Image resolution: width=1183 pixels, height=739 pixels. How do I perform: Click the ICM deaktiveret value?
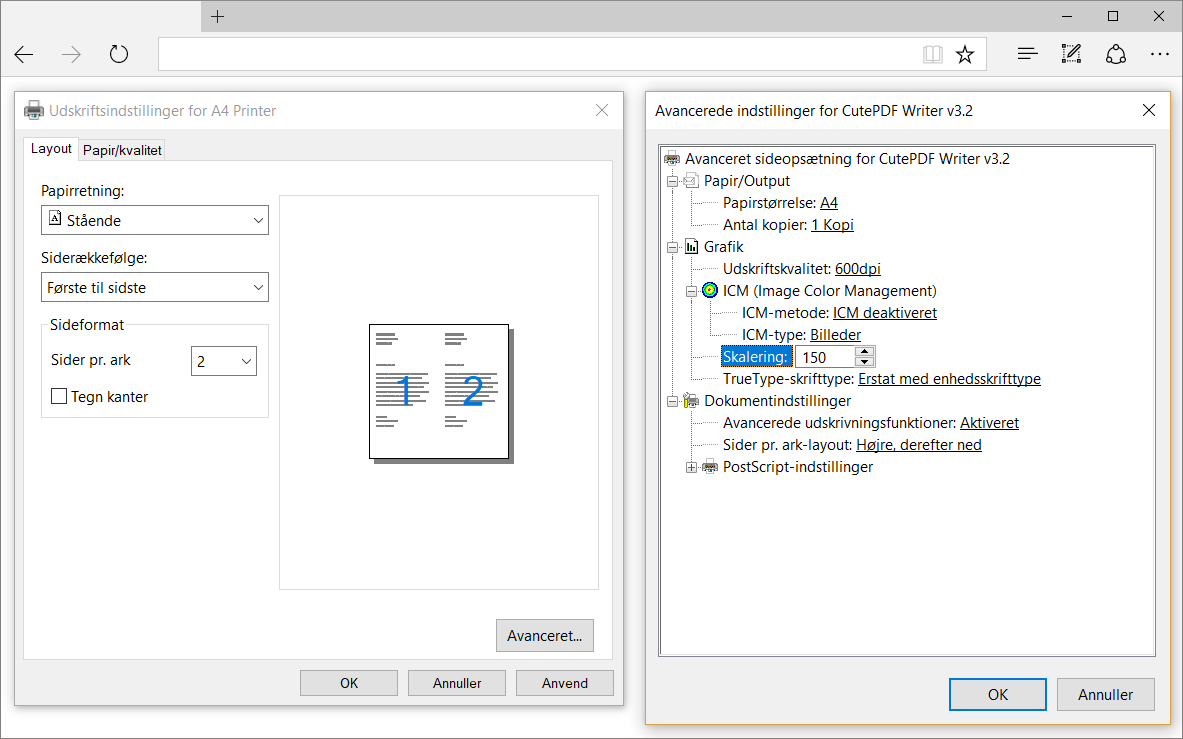click(884, 313)
